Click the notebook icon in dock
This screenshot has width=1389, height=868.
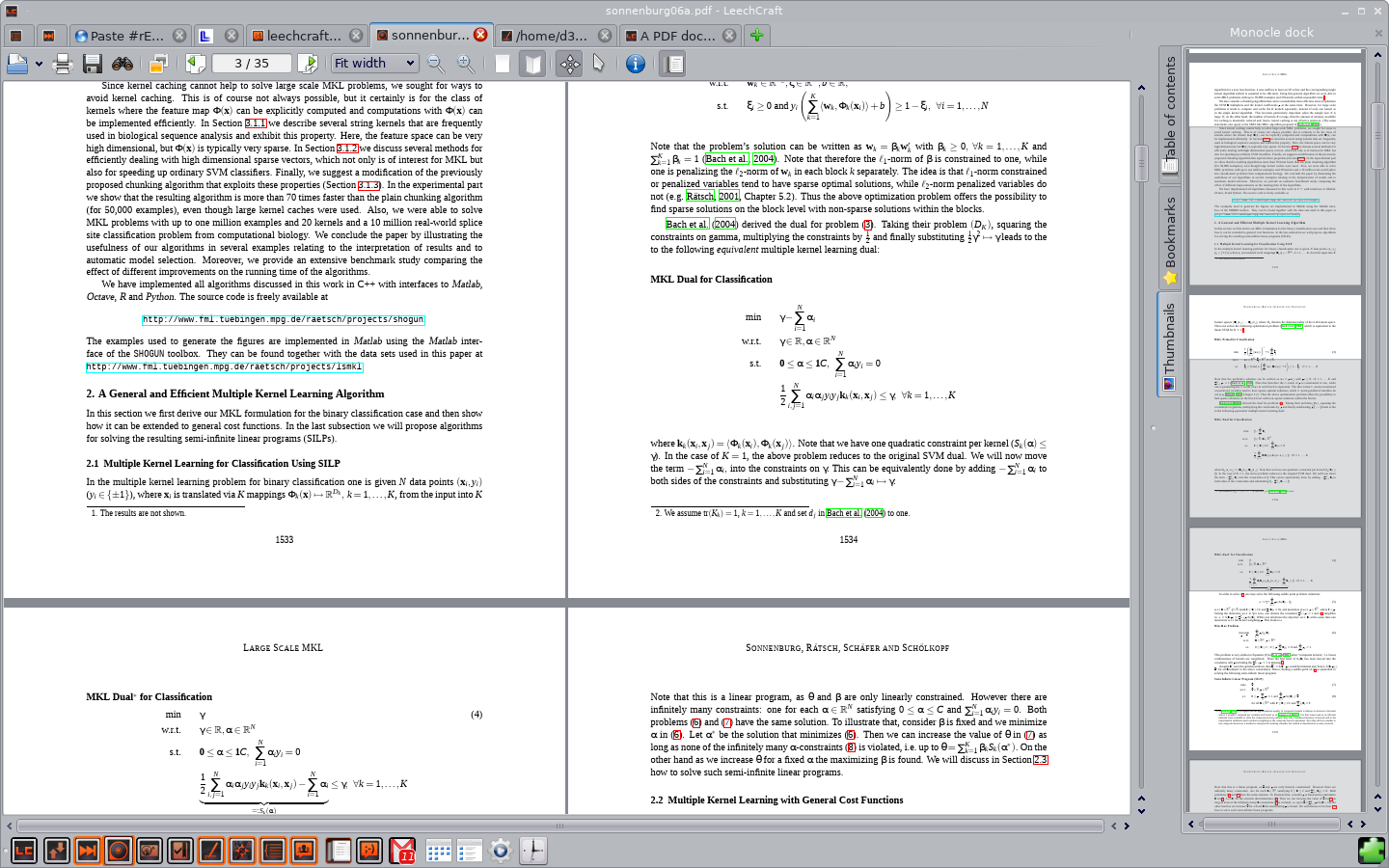338,851
